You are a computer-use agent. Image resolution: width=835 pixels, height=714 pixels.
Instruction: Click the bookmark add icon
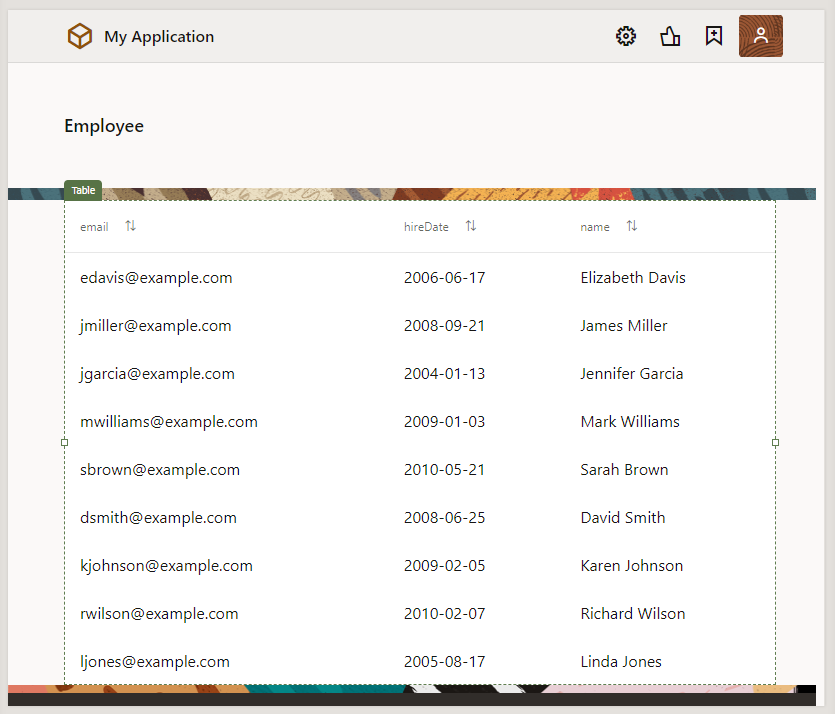click(x=713, y=37)
